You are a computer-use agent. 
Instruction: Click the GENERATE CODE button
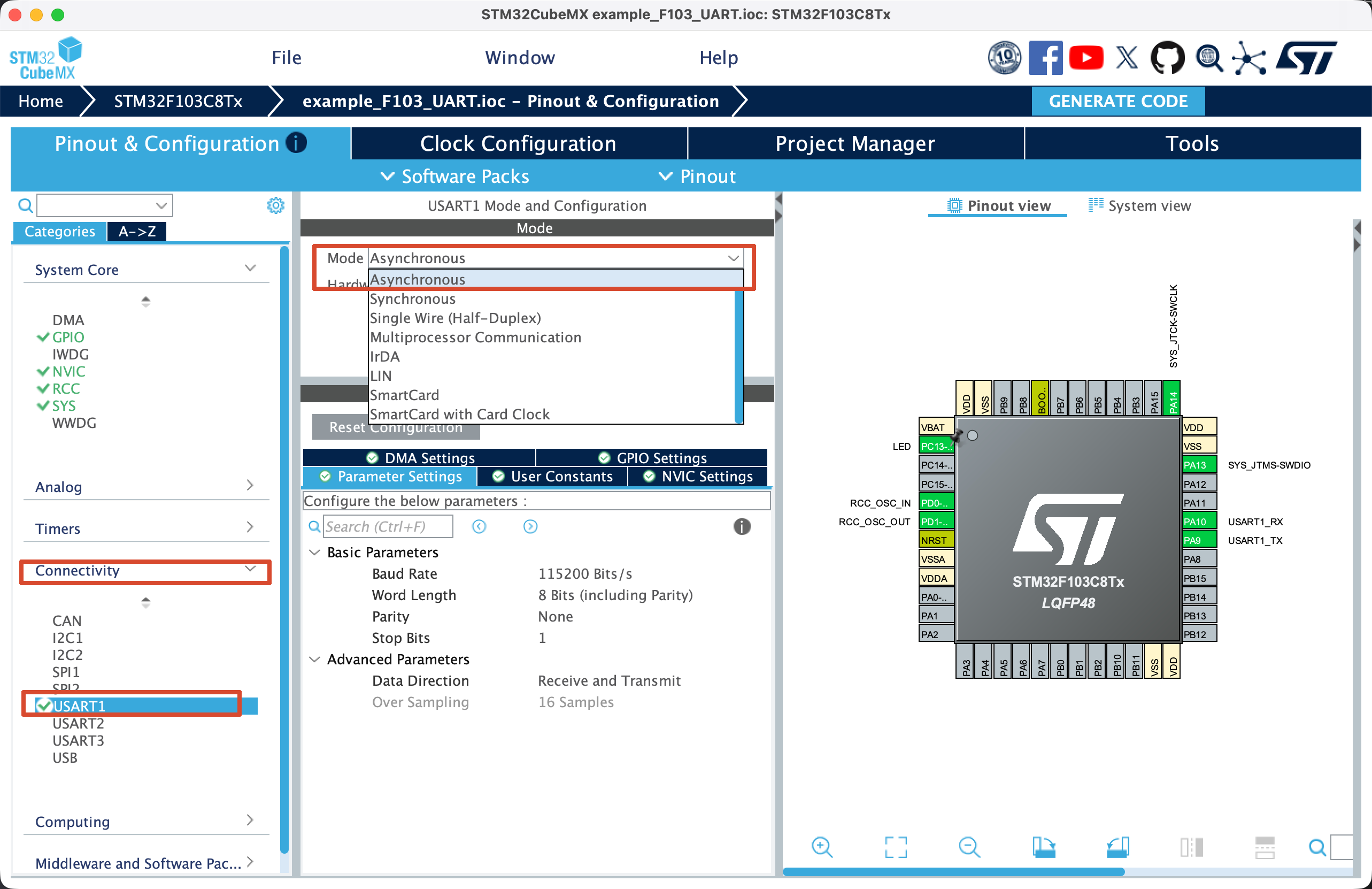pos(1118,101)
